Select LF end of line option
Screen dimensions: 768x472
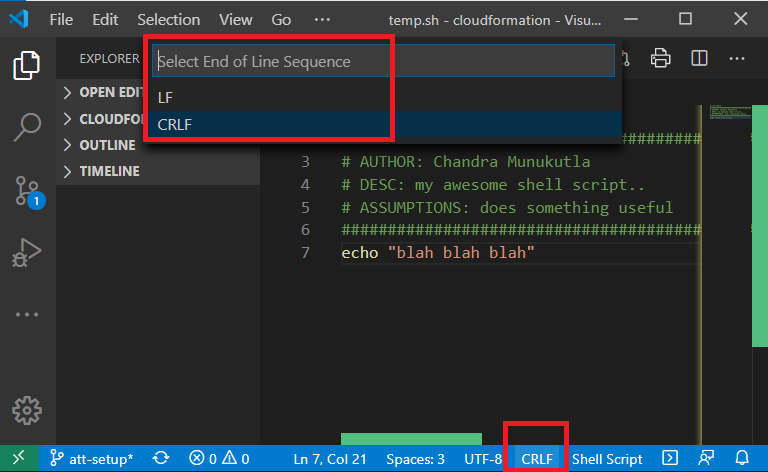click(x=384, y=97)
